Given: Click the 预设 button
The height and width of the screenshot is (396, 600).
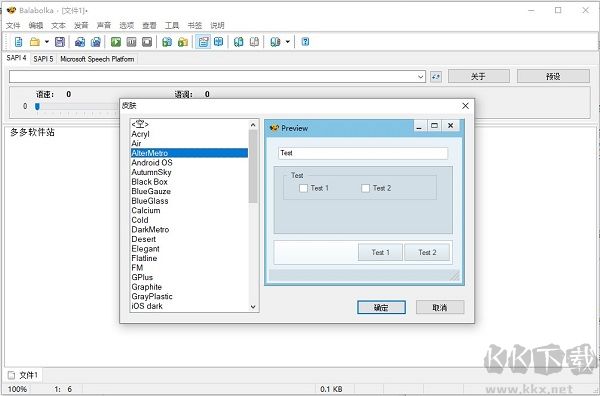Looking at the screenshot, I should pyautogui.click(x=553, y=76).
